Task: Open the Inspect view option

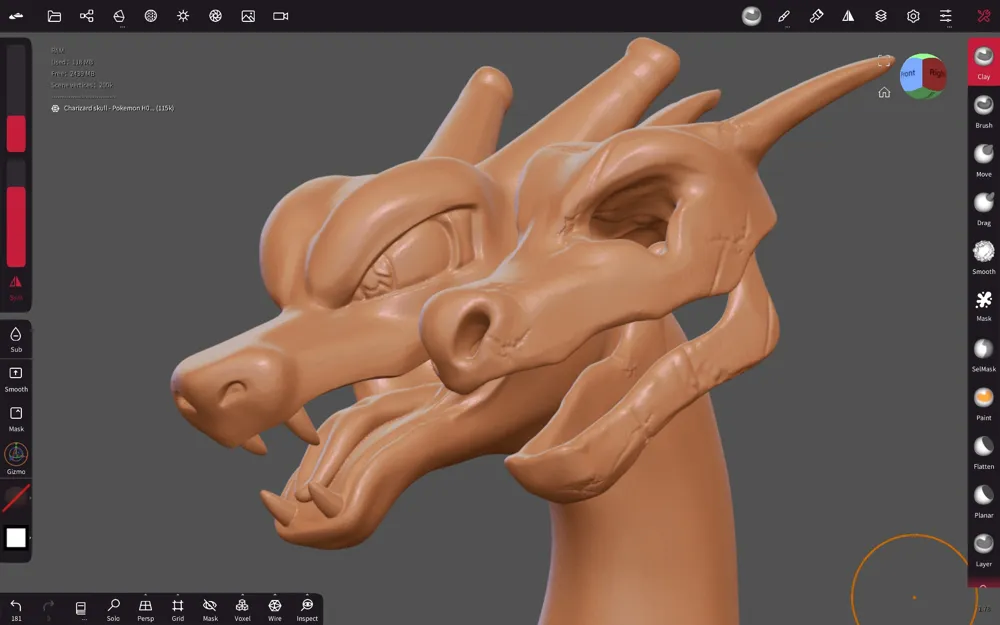Action: coord(307,609)
